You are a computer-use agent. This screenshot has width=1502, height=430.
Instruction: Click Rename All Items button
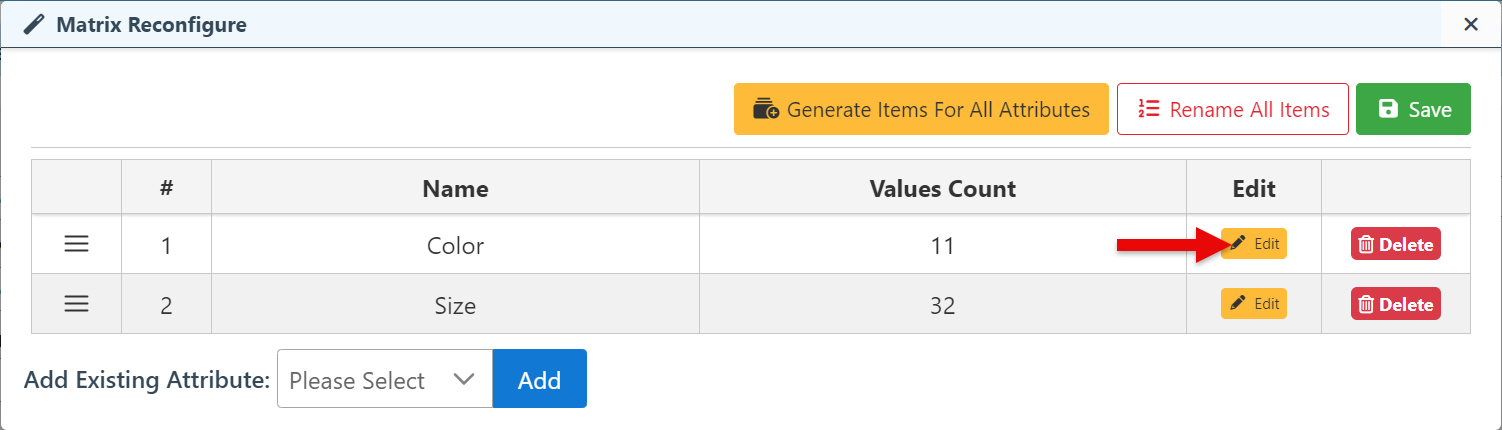tap(1233, 109)
